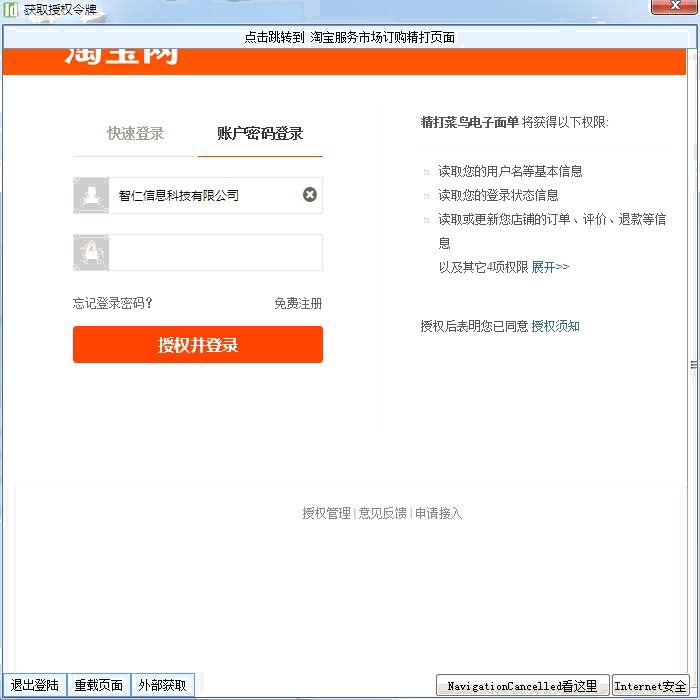Click the username field containing 智仁信息科技有限公司
This screenshot has height=700, width=700.
pyautogui.click(x=216, y=196)
